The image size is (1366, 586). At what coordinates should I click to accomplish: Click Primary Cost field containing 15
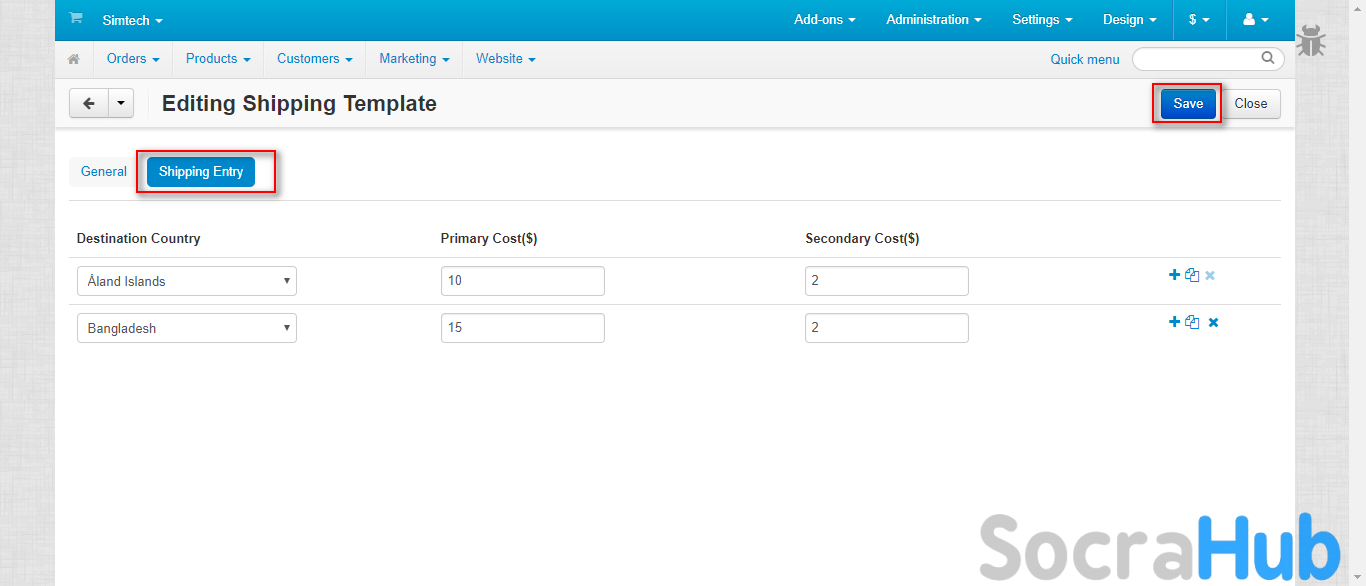(x=522, y=328)
